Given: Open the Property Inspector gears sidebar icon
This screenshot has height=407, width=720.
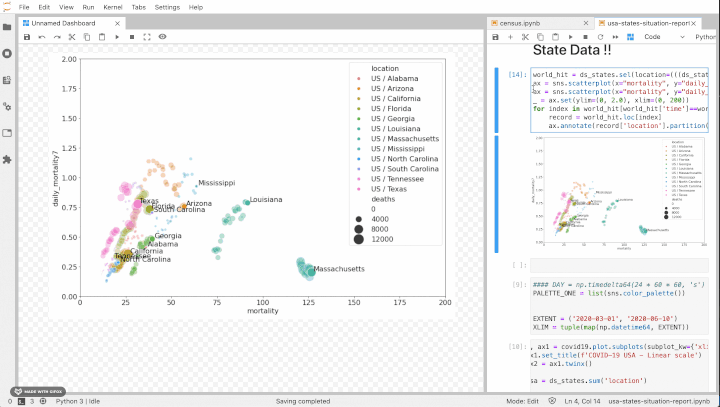Looking at the screenshot, I should [7, 107].
